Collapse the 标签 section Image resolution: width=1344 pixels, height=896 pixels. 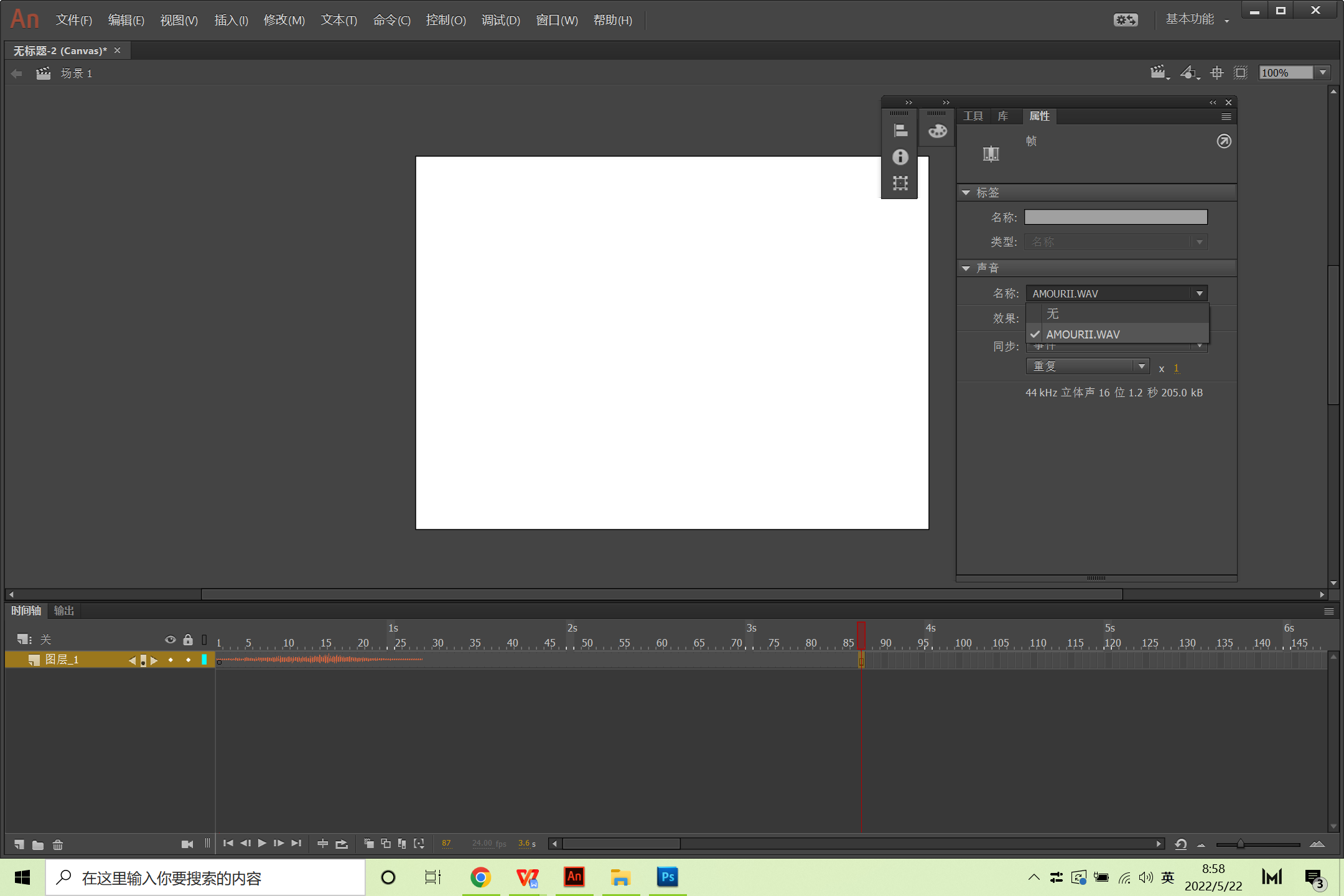(x=966, y=193)
